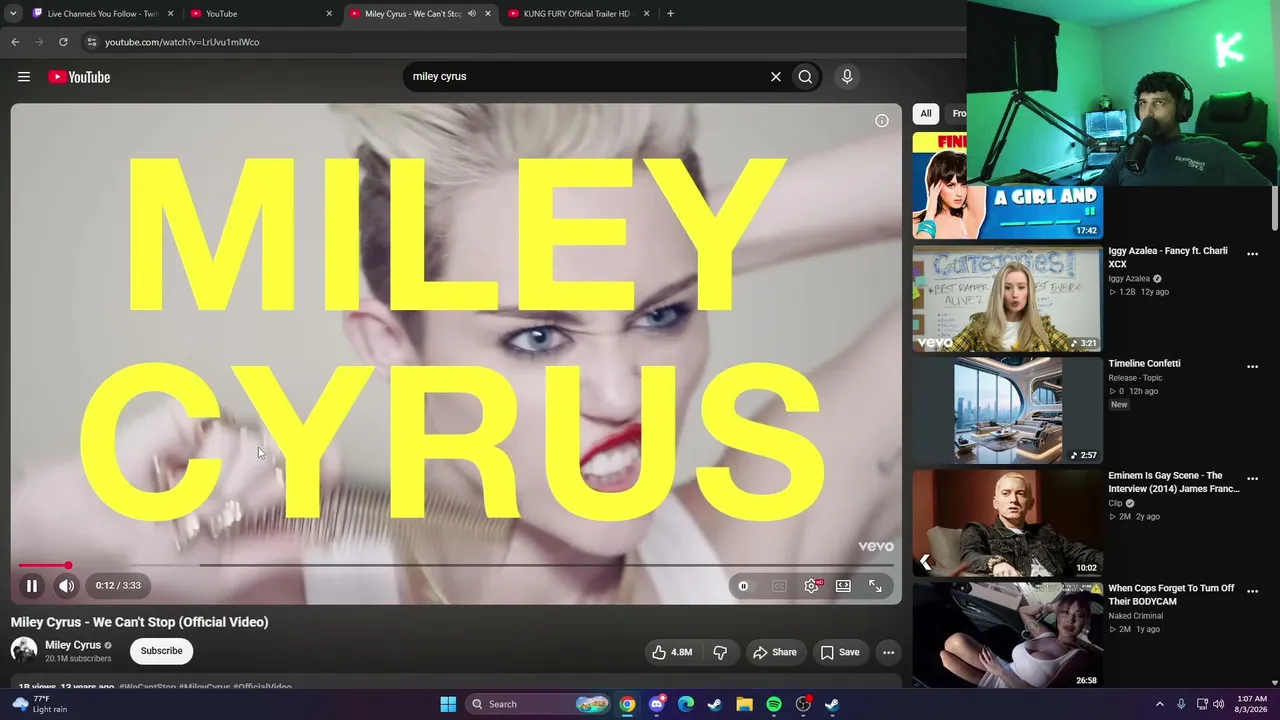Viewport: 1280px width, 720px height.
Task: Clear the search box with the X
Action: pos(775,76)
